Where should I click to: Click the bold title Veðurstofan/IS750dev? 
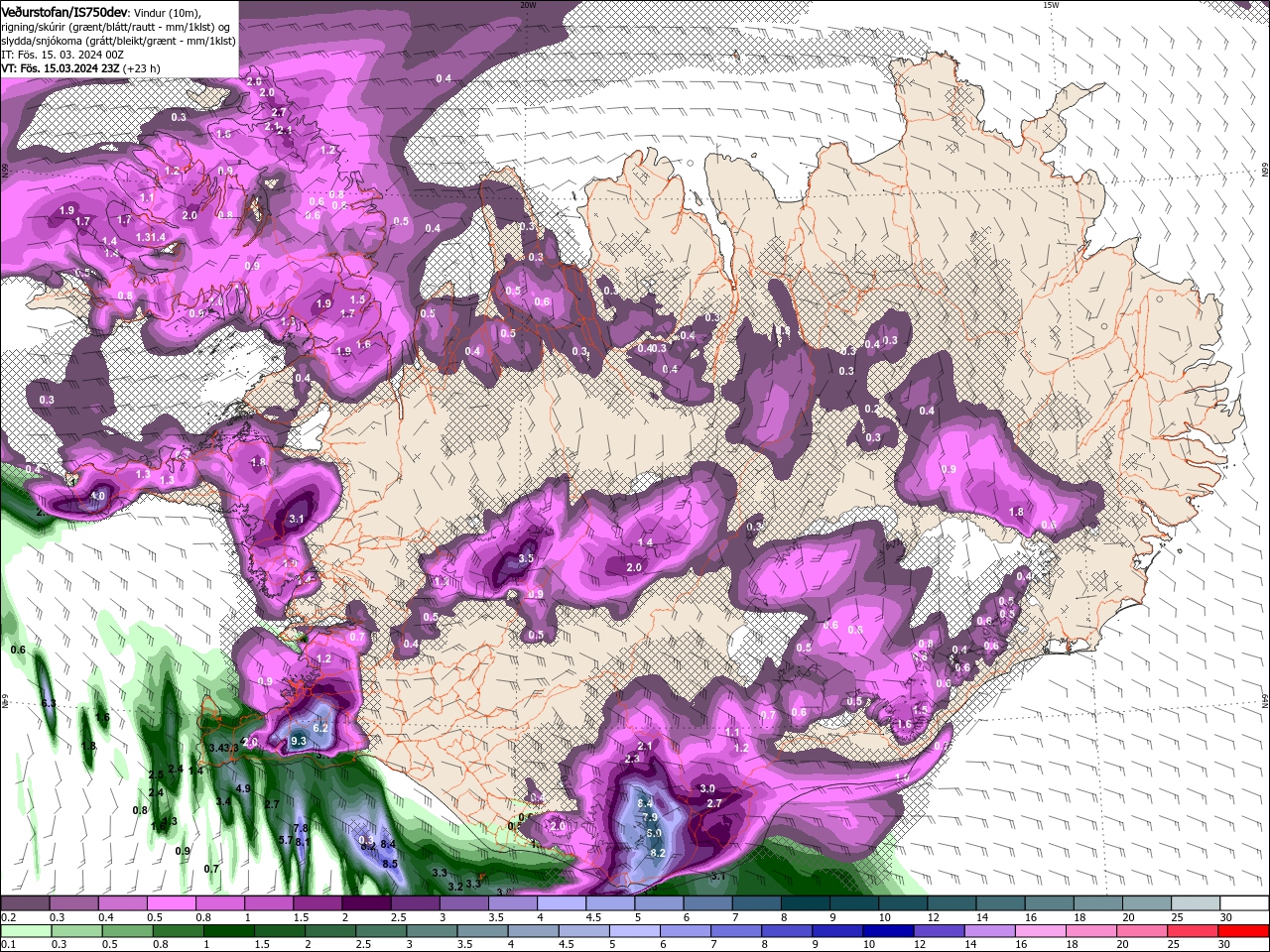coord(63,11)
